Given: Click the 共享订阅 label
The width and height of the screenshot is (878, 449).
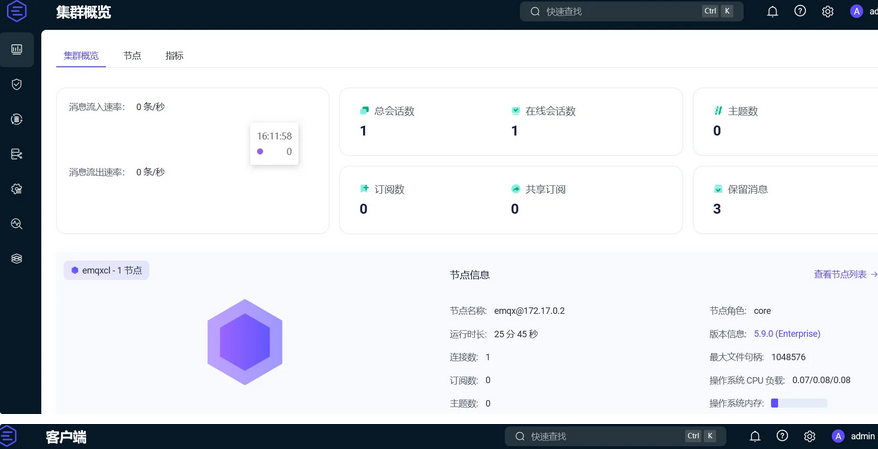Looking at the screenshot, I should click(x=545, y=189).
